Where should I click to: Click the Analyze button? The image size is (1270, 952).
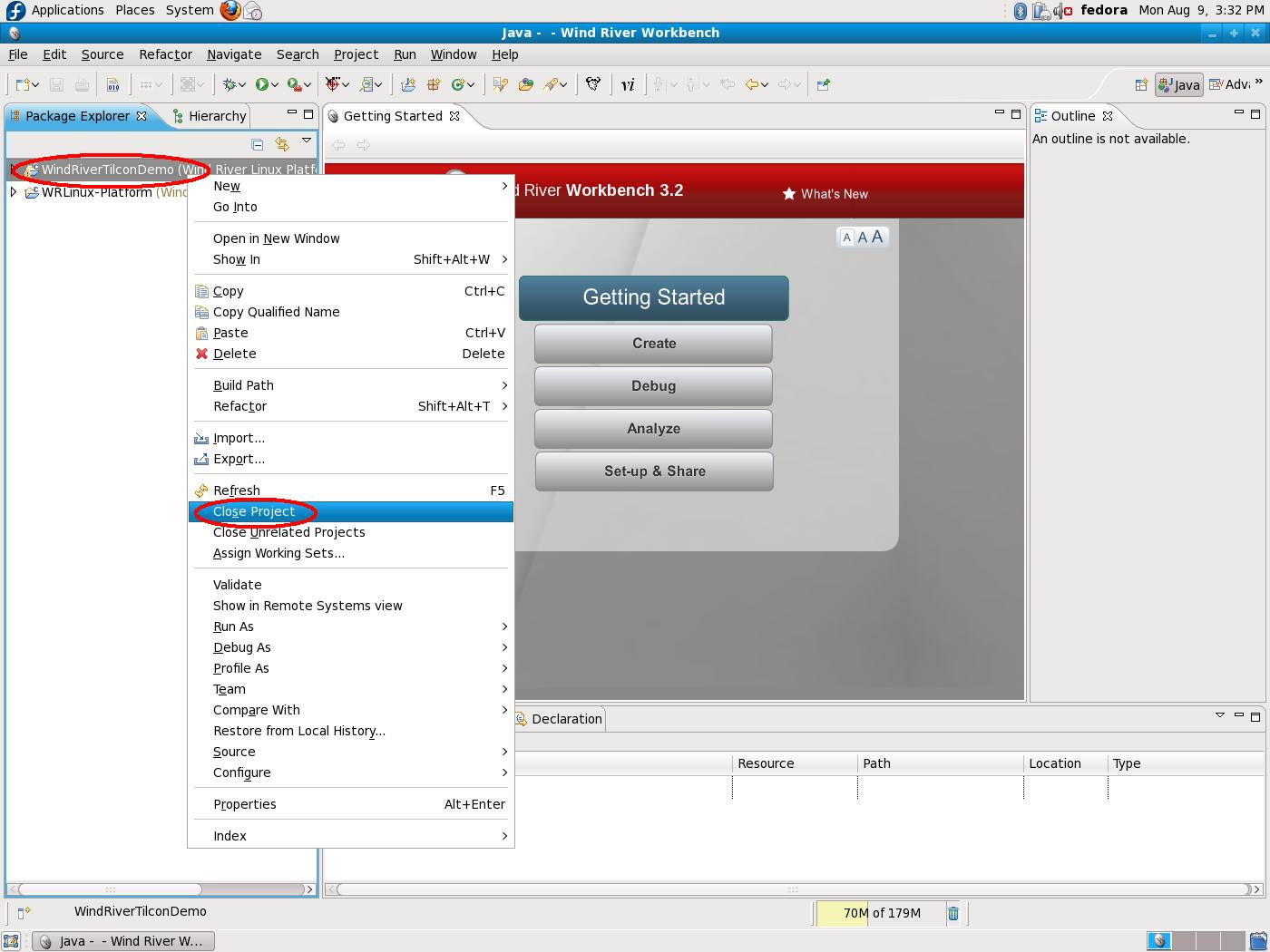click(x=653, y=429)
